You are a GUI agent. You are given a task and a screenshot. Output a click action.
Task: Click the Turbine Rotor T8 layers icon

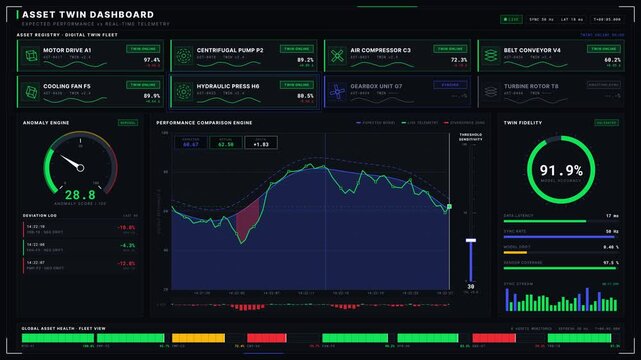[491, 92]
